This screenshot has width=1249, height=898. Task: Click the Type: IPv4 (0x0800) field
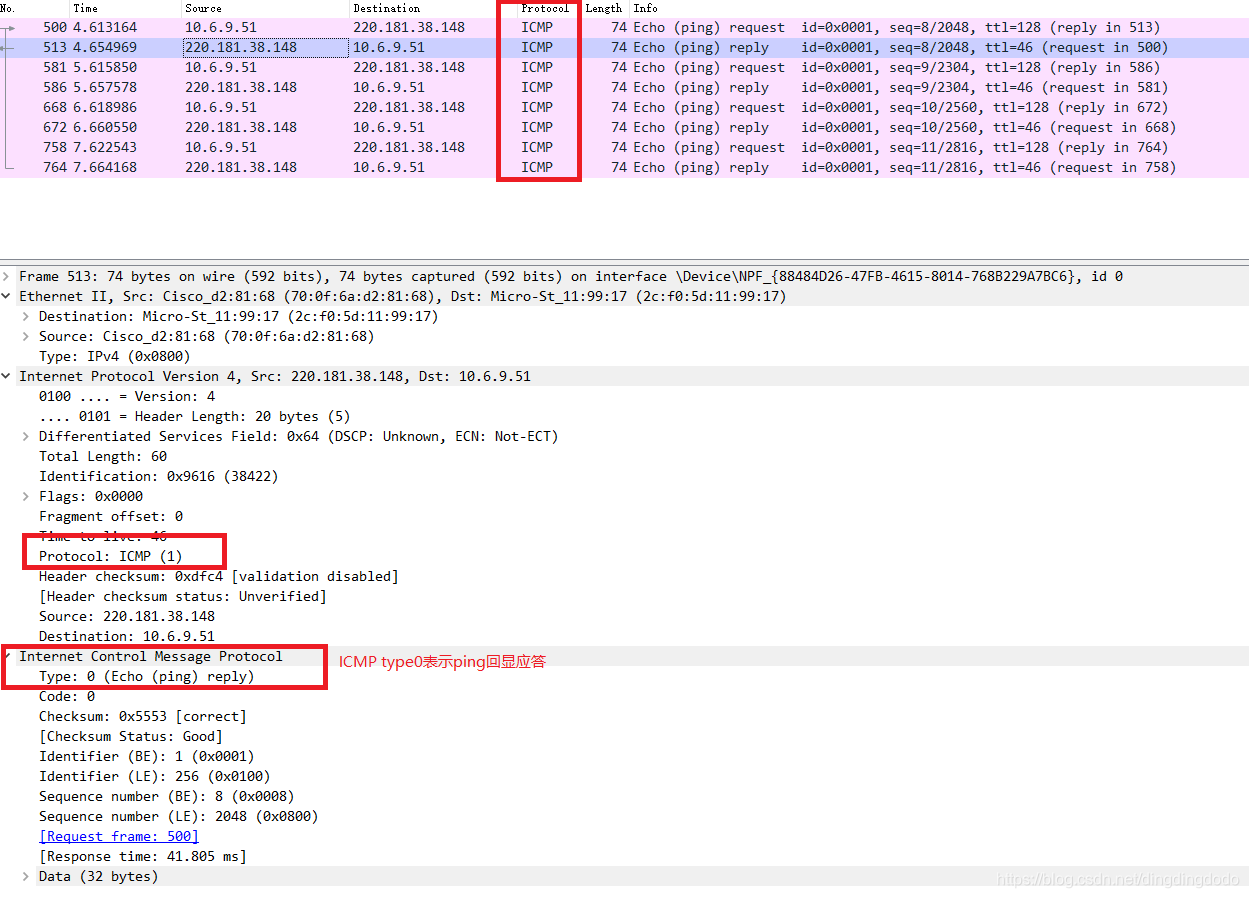point(114,356)
